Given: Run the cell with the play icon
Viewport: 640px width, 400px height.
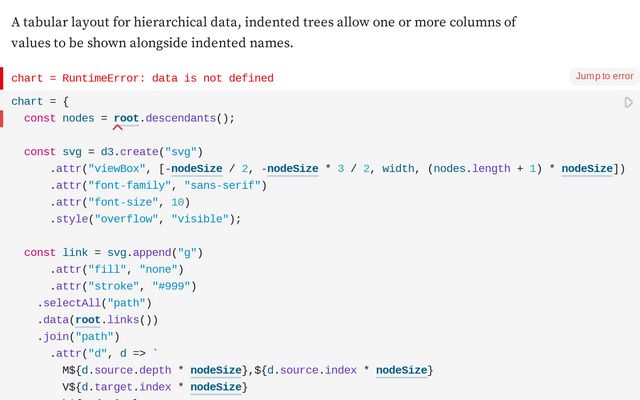Looking at the screenshot, I should click(629, 102).
